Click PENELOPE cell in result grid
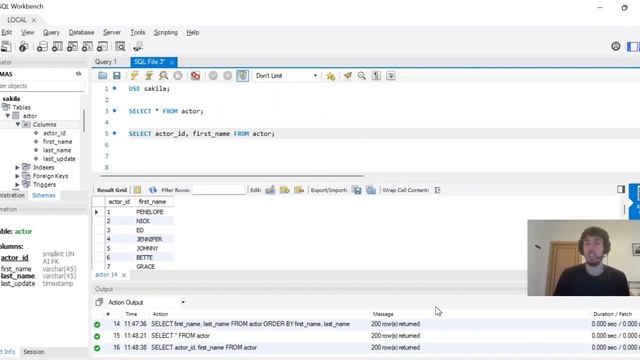Screen dimensions: 640x360 coord(149,212)
